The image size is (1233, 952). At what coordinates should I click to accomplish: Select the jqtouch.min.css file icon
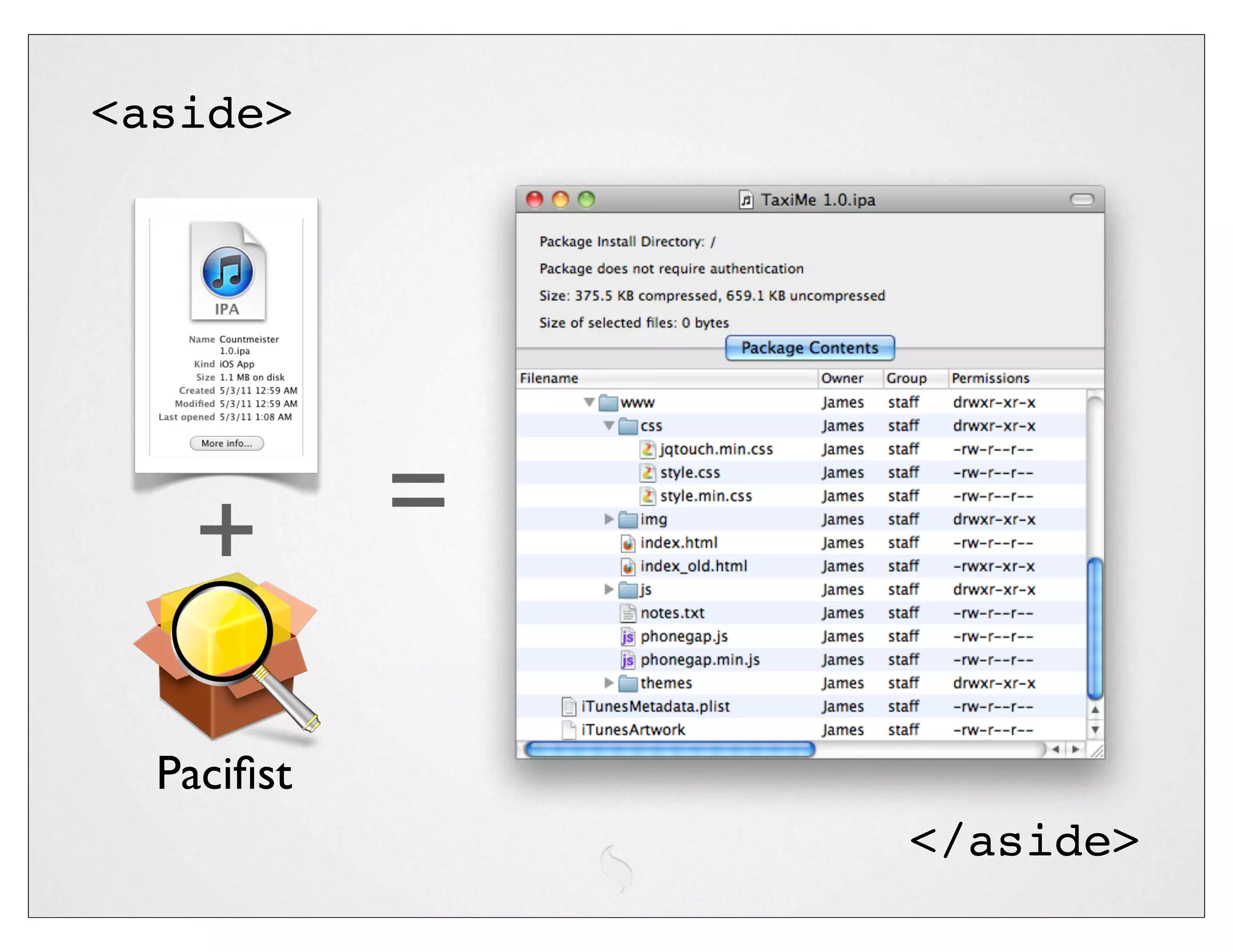tap(647, 449)
